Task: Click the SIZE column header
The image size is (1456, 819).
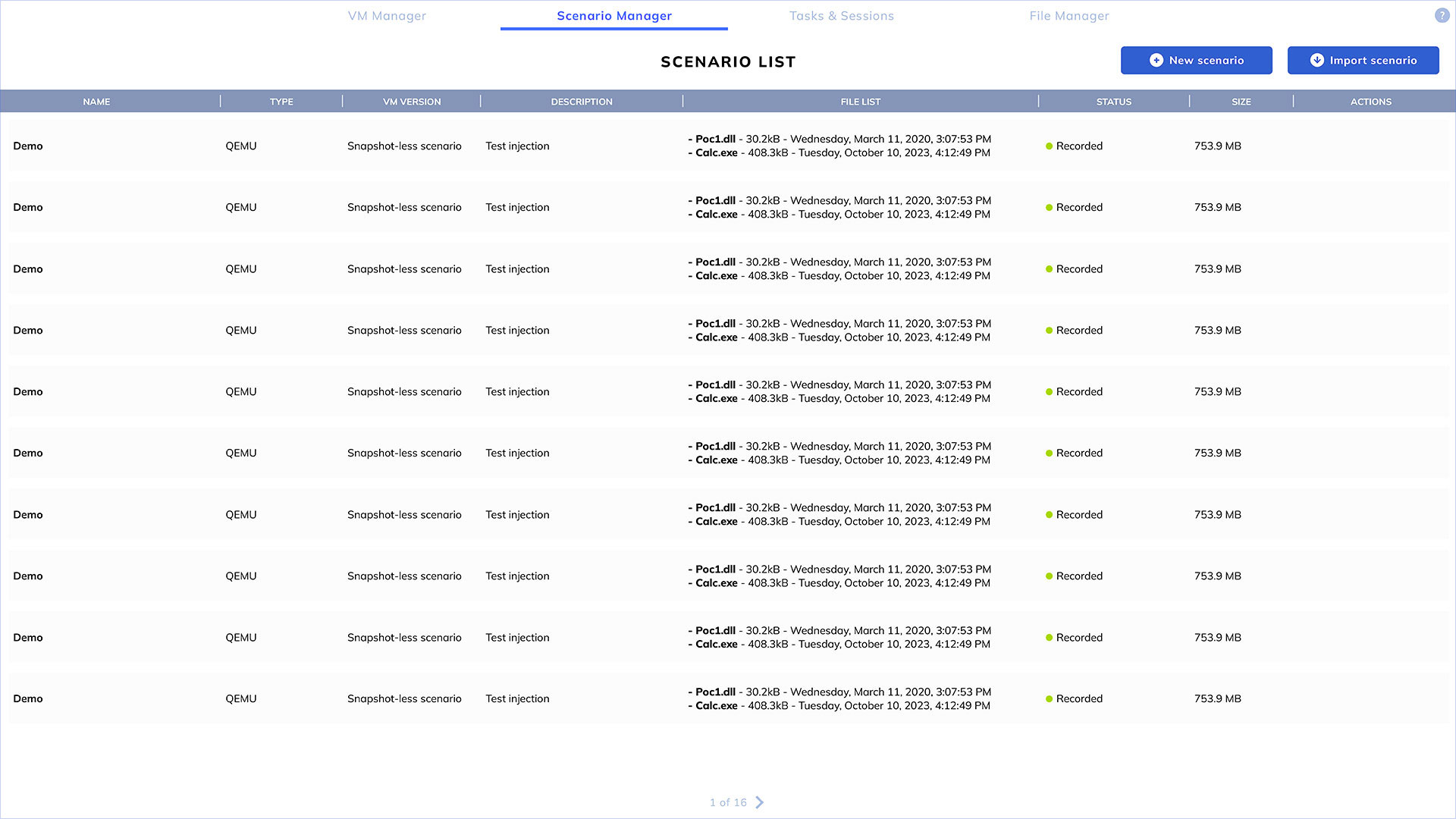Action: [1241, 101]
